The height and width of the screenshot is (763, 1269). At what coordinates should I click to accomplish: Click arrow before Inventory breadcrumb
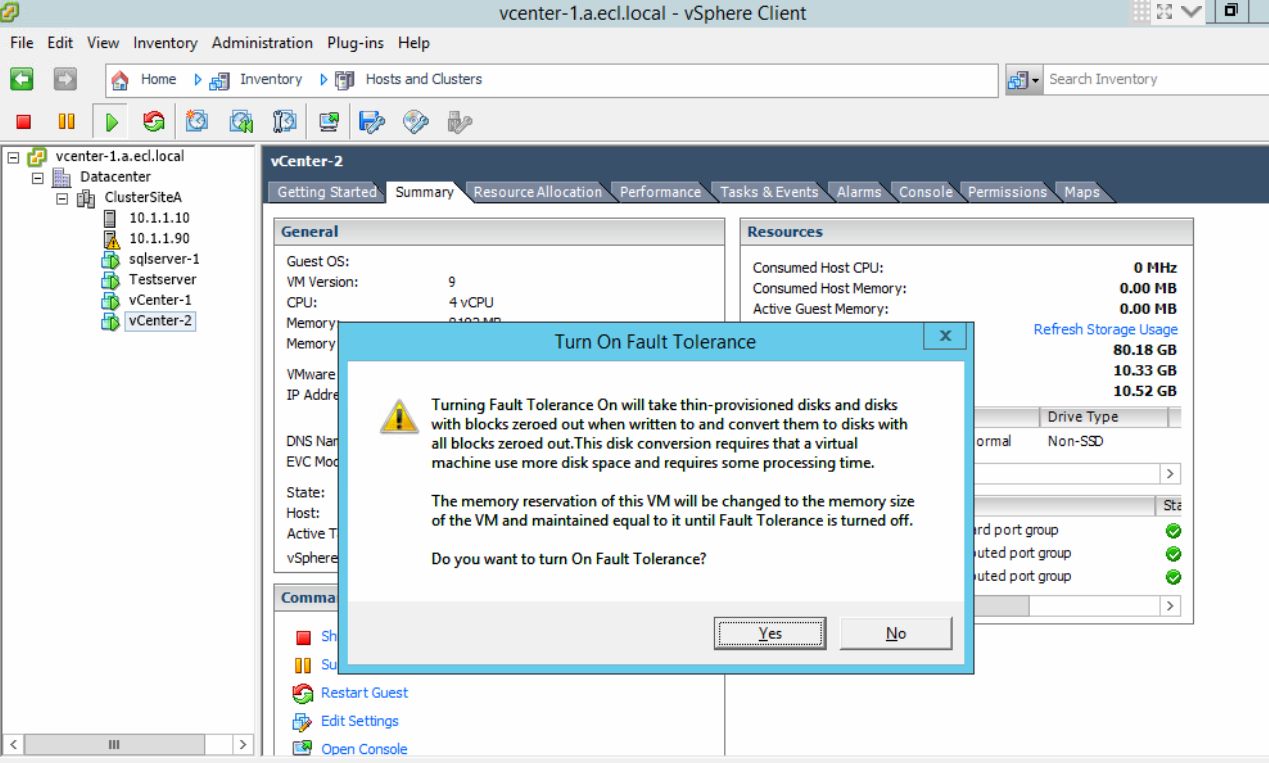tap(198, 80)
